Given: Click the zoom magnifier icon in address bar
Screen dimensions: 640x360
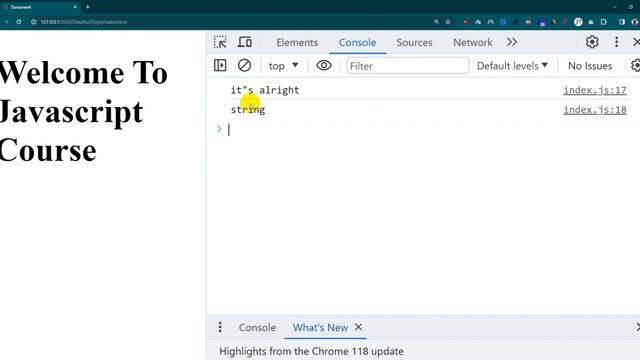Looking at the screenshot, I should click(x=436, y=22).
